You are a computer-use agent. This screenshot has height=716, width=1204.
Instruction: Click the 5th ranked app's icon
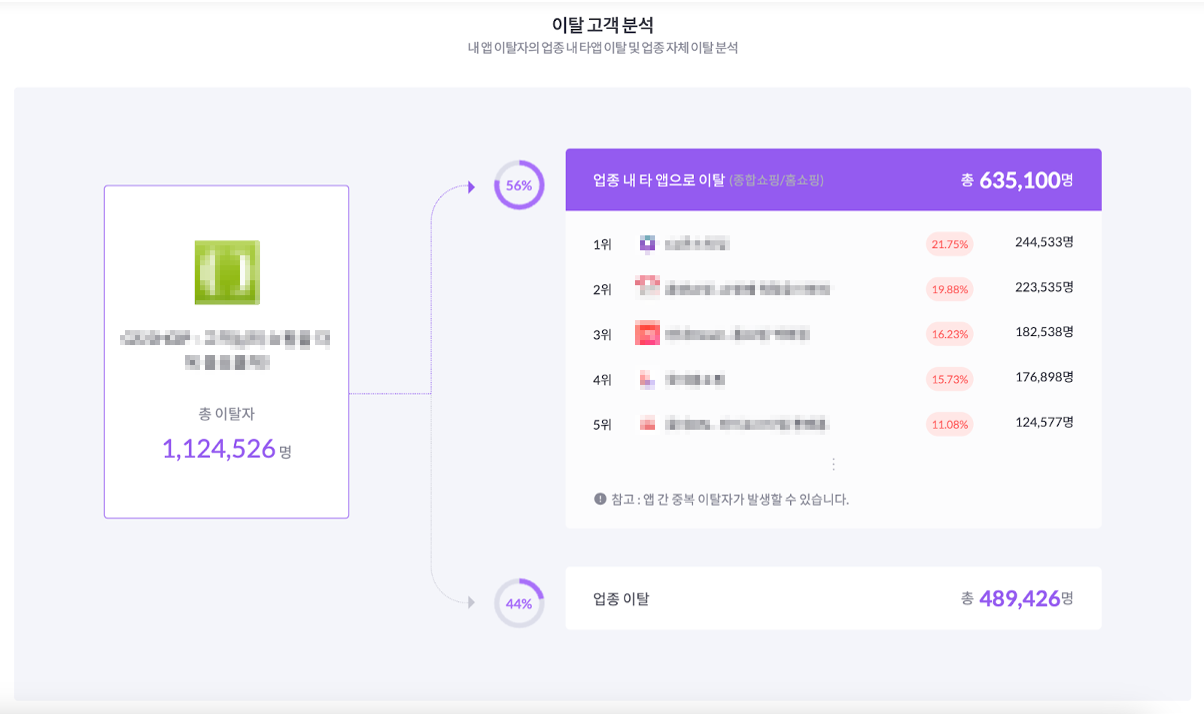pyautogui.click(x=648, y=424)
